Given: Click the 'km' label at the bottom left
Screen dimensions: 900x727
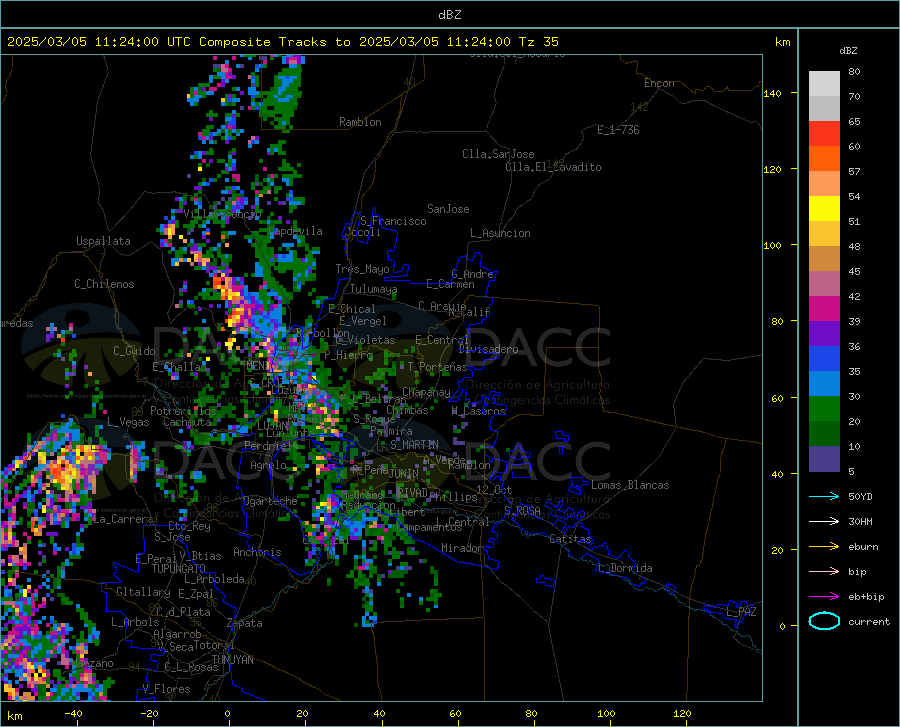Looking at the screenshot, I should [14, 716].
